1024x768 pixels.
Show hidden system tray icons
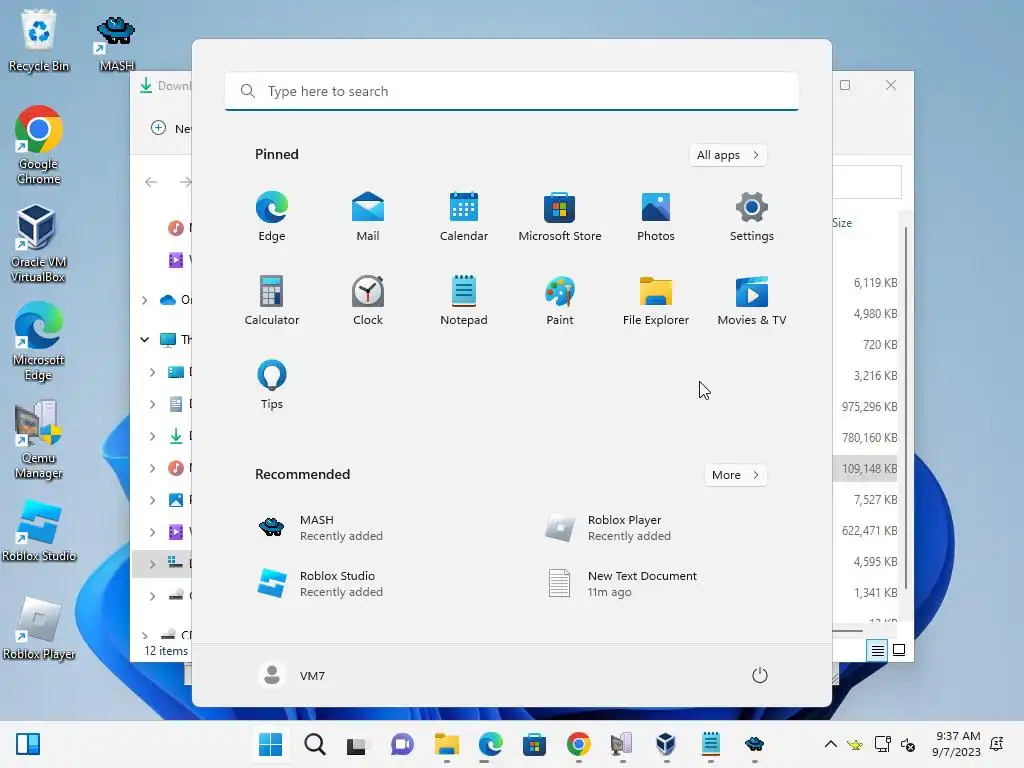[831, 744]
